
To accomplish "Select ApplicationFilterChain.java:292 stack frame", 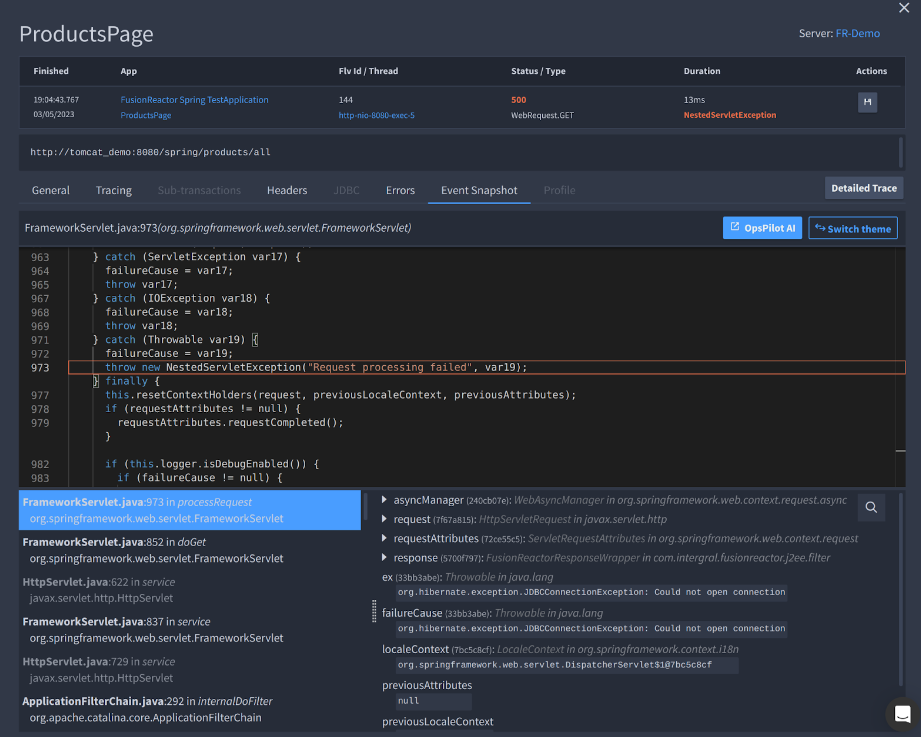I will click(147, 709).
